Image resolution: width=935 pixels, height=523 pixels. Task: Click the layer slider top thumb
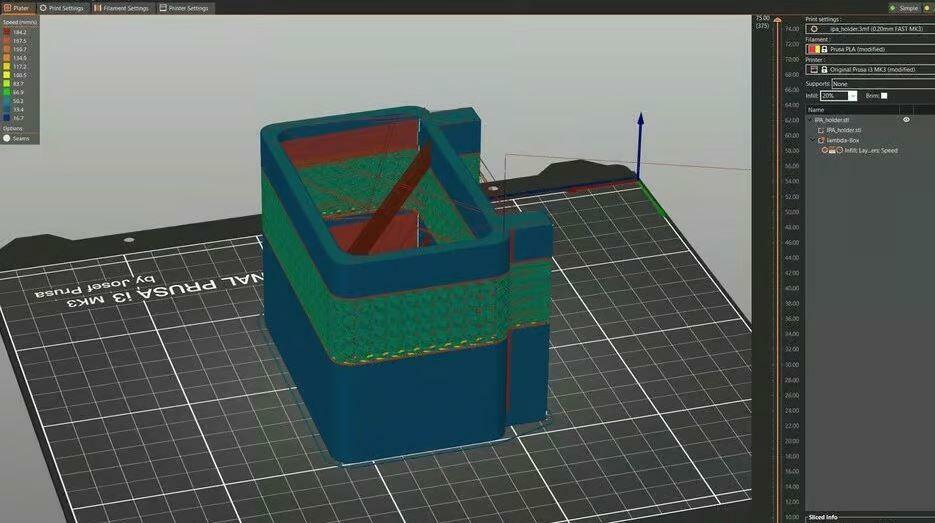click(777, 20)
